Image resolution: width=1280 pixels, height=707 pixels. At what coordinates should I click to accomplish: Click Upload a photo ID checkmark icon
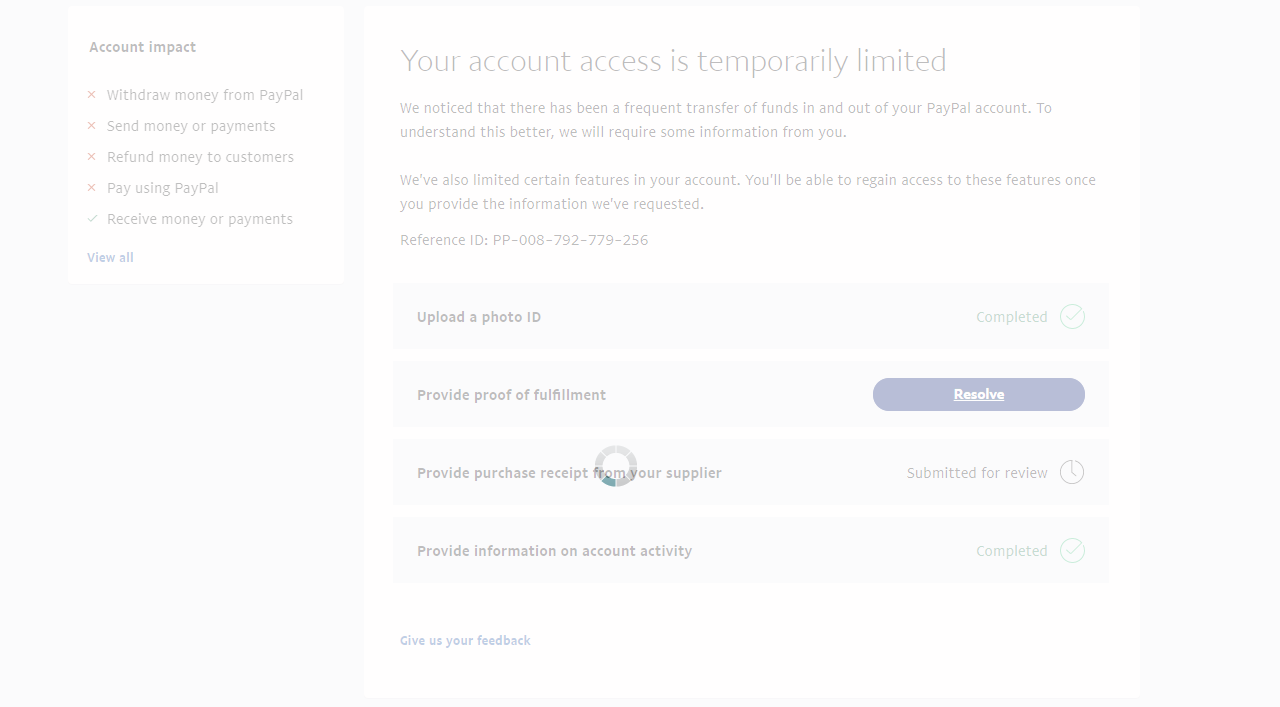(1072, 317)
